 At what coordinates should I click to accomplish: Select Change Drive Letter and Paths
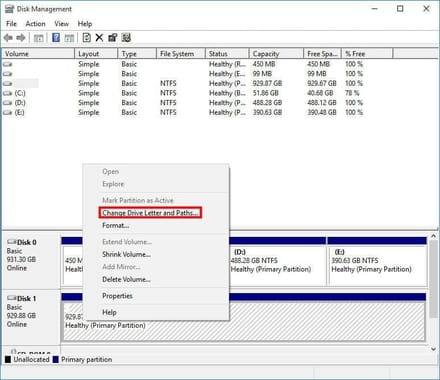point(150,213)
